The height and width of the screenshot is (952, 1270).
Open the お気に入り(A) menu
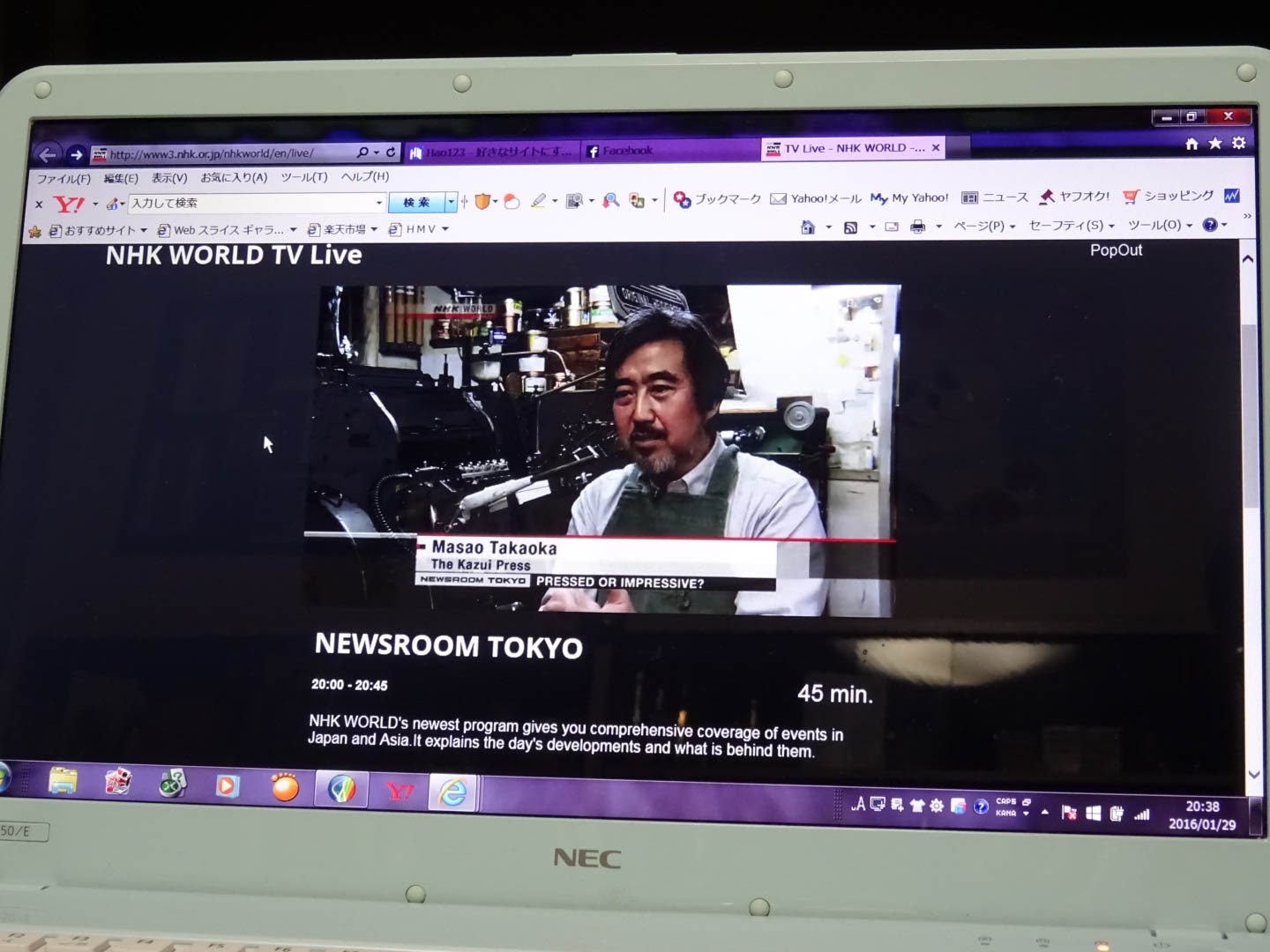(x=235, y=176)
